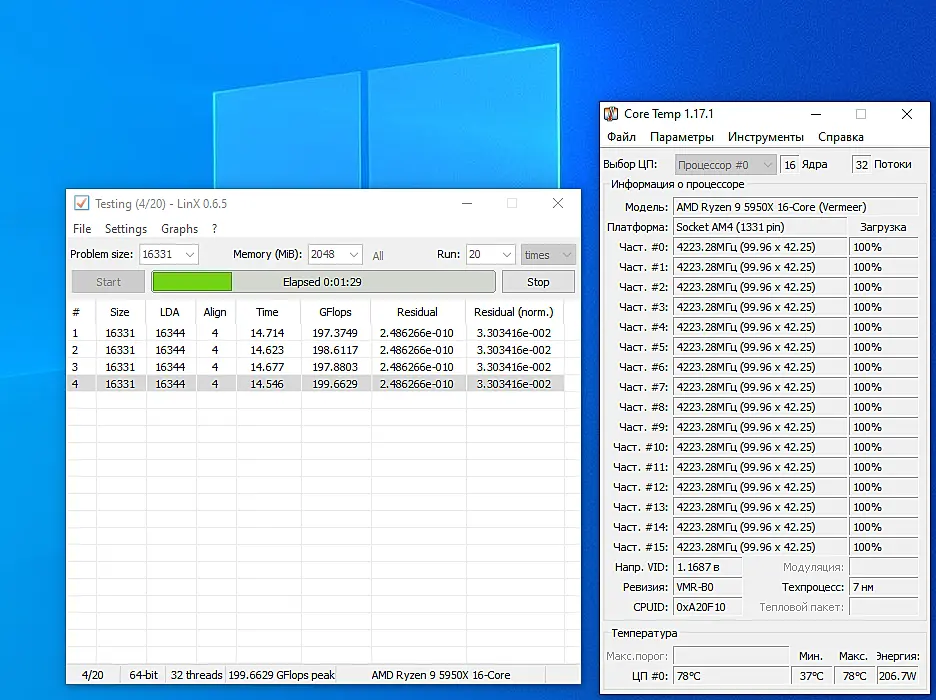936x700 pixels.
Task: Open the Settings menu in LinX
Action: click(126, 229)
